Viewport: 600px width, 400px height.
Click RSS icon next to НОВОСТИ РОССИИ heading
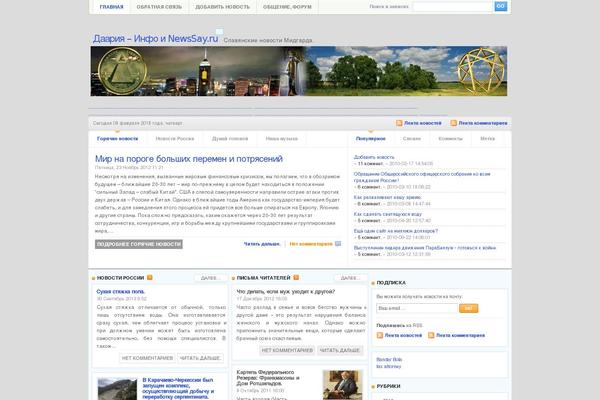pos(150,278)
